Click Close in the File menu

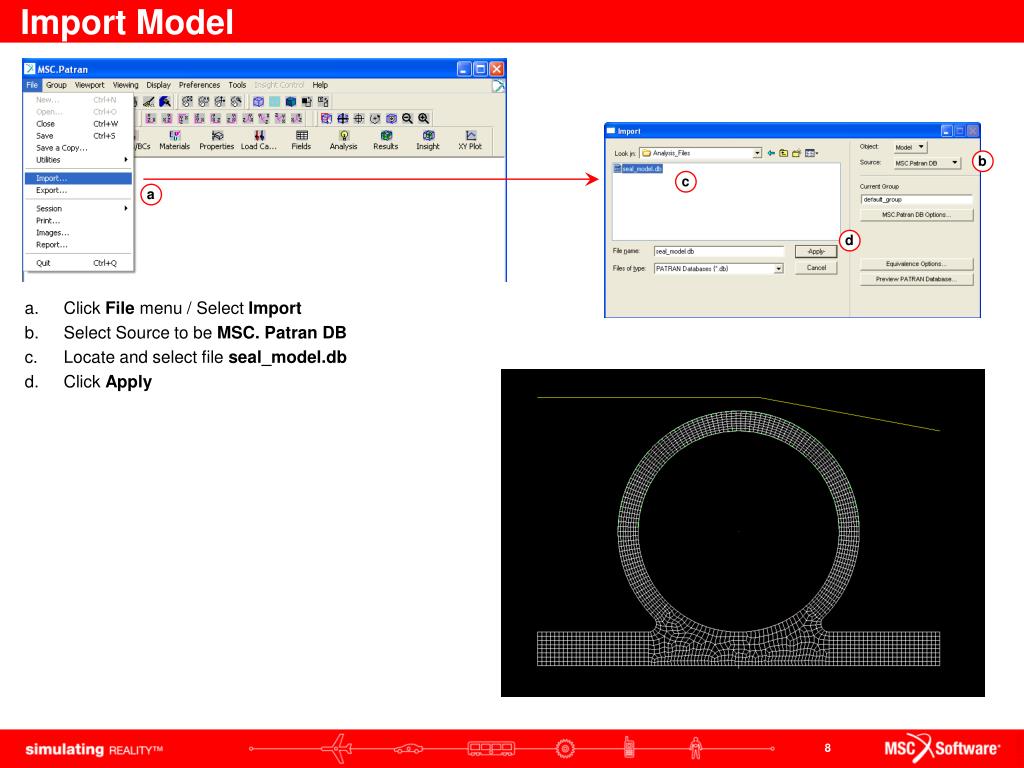pyautogui.click(x=78, y=124)
